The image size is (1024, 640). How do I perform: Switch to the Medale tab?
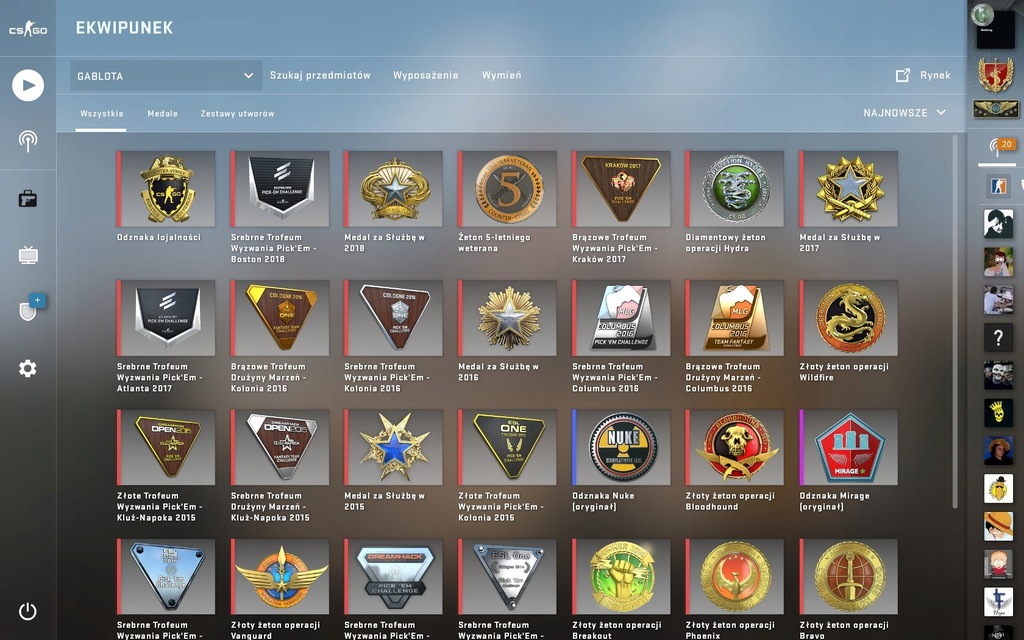(x=163, y=114)
